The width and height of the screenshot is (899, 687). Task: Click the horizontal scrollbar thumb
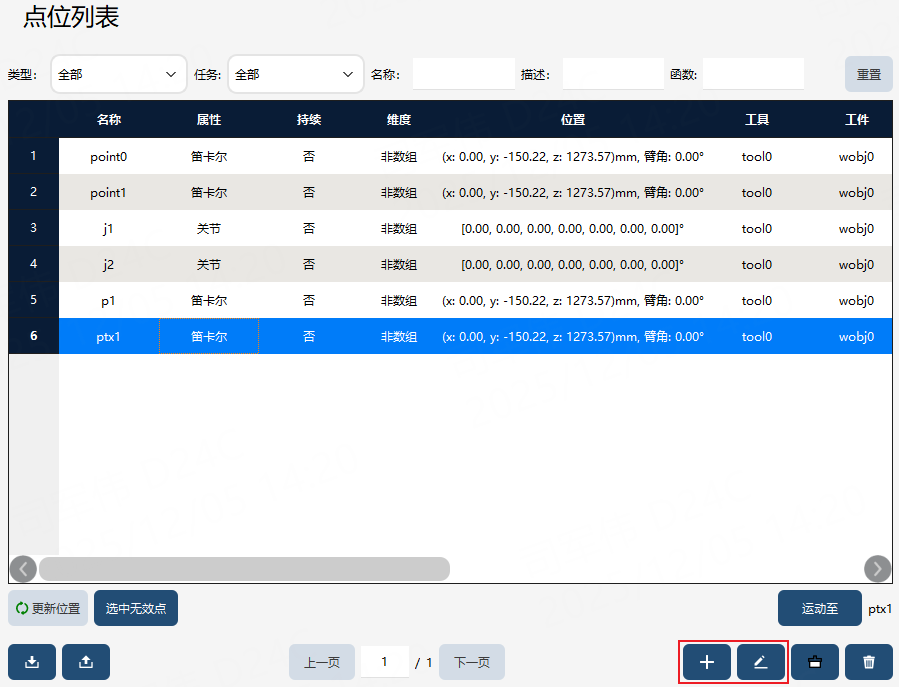pos(244,569)
